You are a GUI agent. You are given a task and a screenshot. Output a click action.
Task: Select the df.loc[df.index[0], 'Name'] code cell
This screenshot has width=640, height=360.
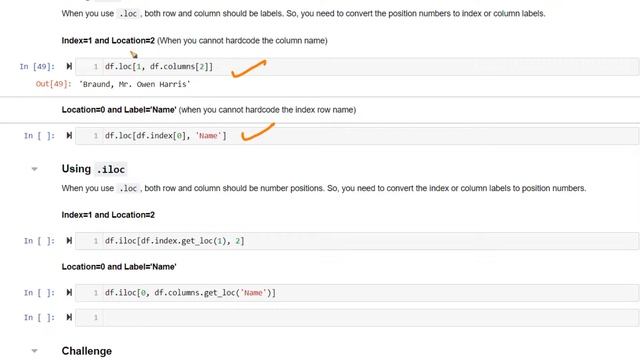tap(357, 136)
